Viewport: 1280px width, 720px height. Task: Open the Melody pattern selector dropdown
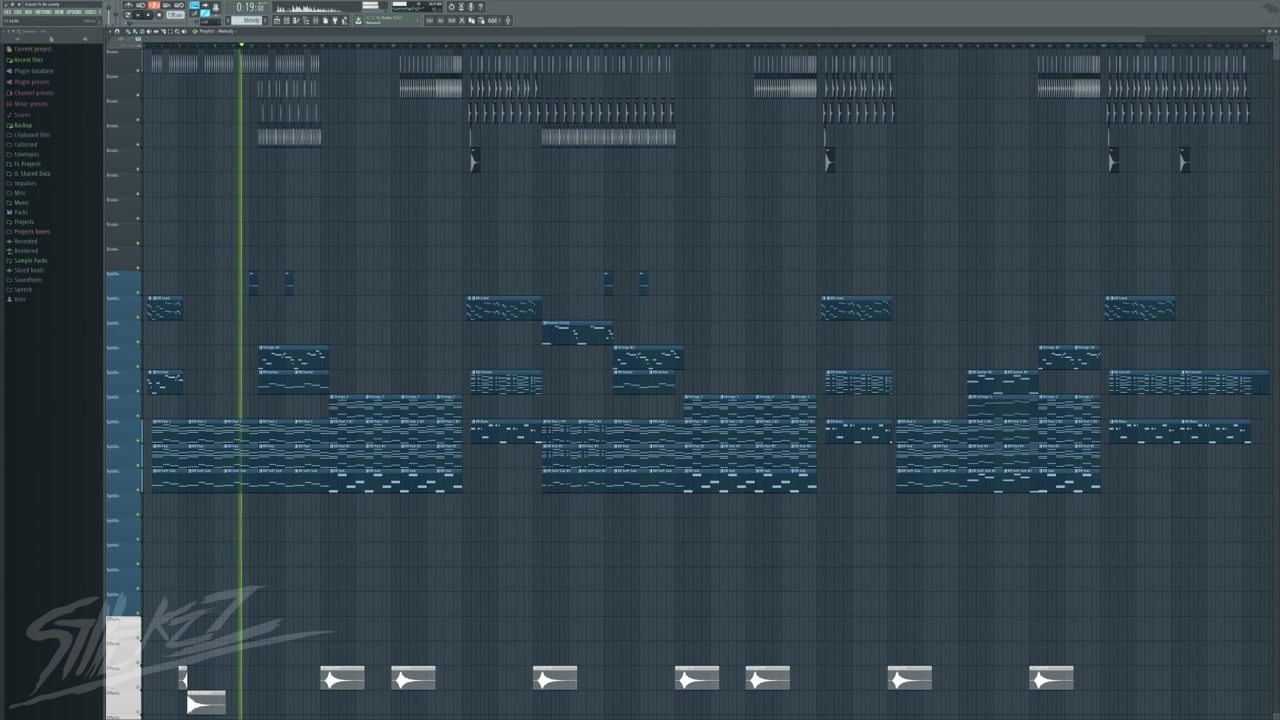tap(246, 20)
